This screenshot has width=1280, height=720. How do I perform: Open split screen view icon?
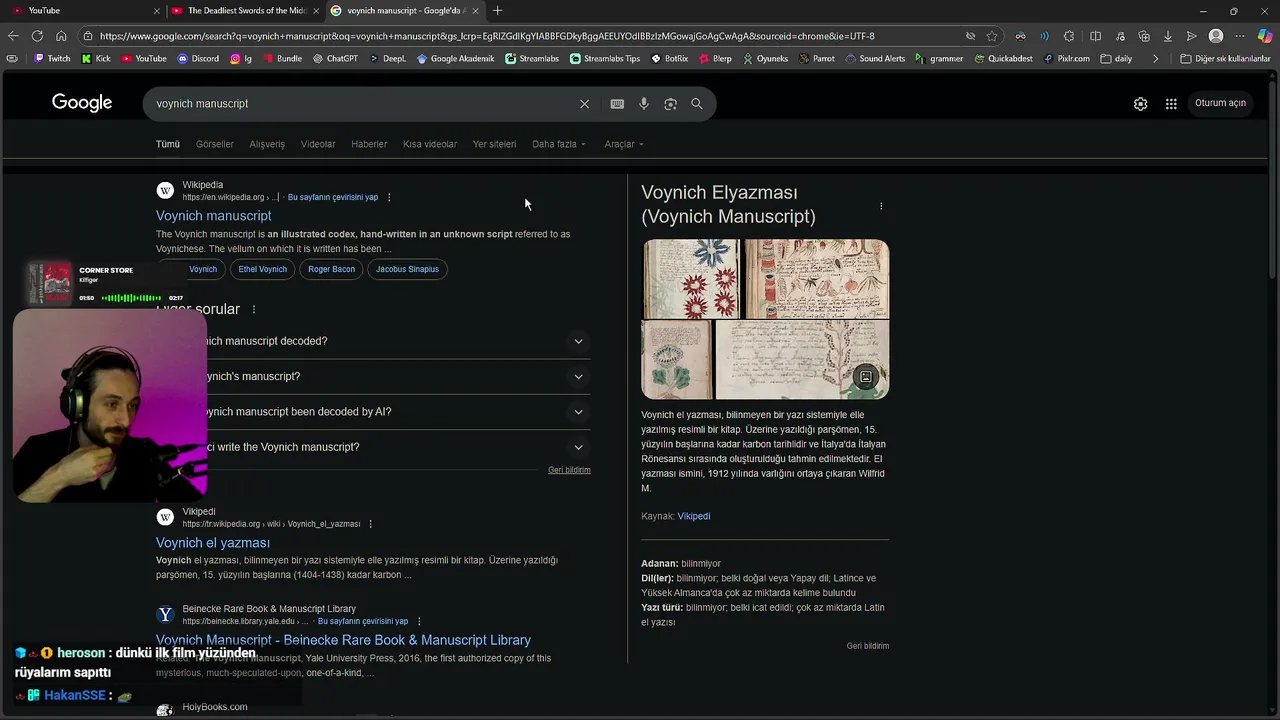1095,36
